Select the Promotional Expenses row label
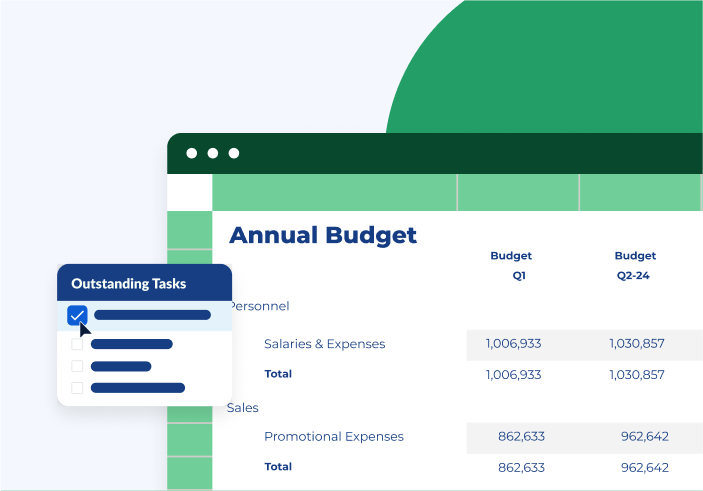The height and width of the screenshot is (491, 703). pos(334,437)
